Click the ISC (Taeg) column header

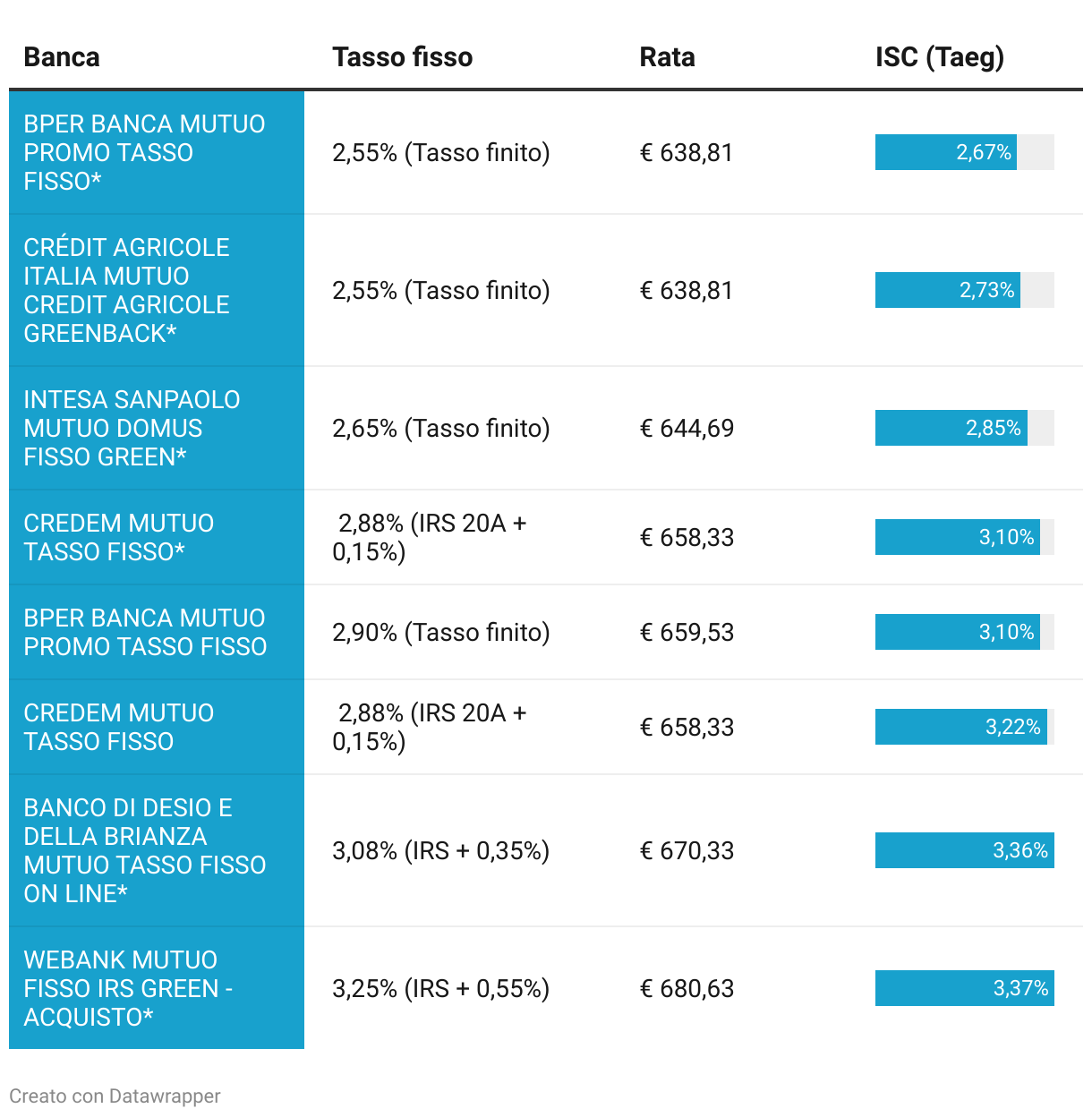pos(939,57)
